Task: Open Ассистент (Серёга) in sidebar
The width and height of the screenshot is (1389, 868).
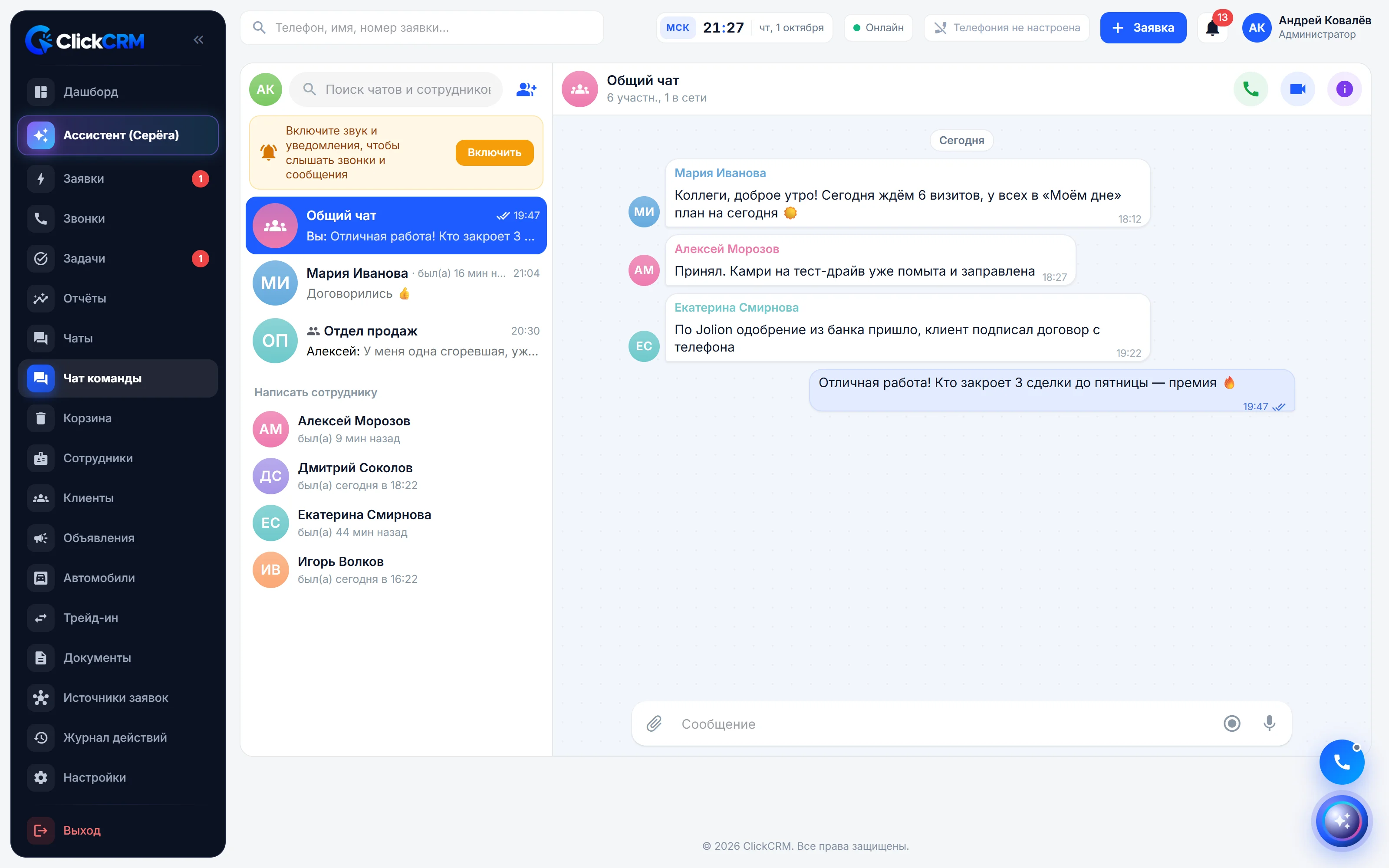Action: coord(118,135)
